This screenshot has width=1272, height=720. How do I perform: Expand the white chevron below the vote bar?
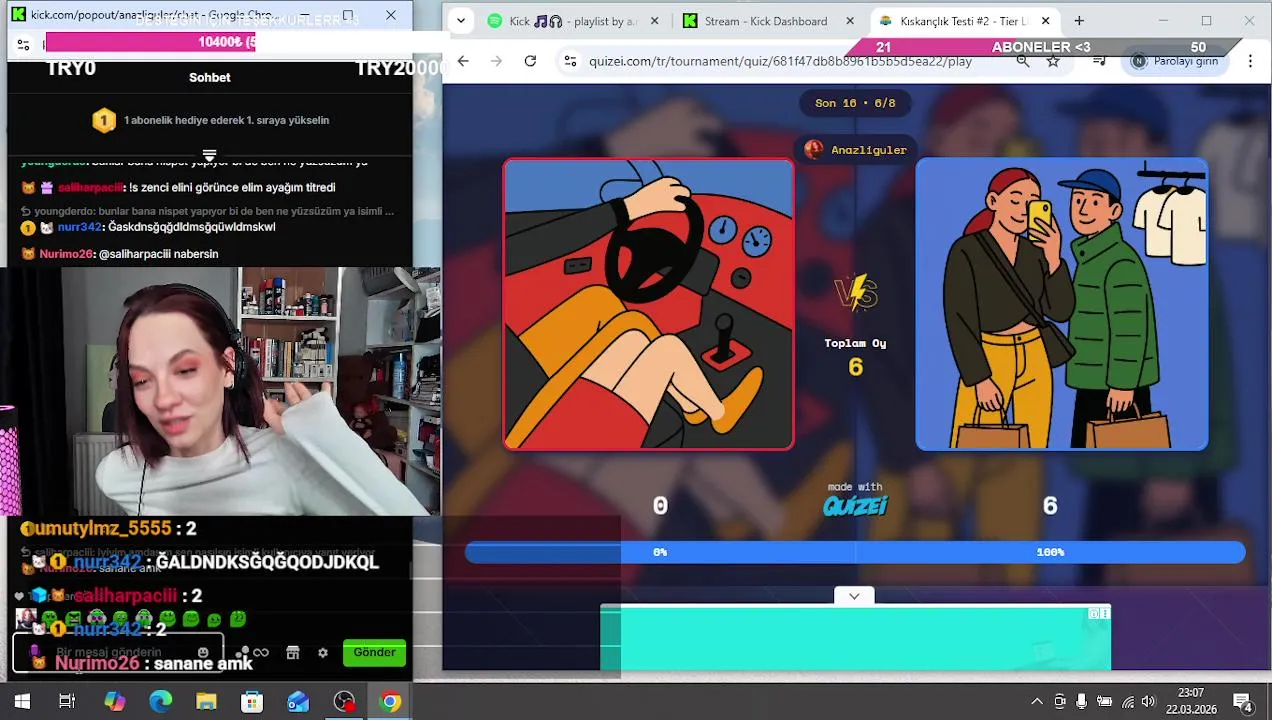pyautogui.click(x=854, y=596)
